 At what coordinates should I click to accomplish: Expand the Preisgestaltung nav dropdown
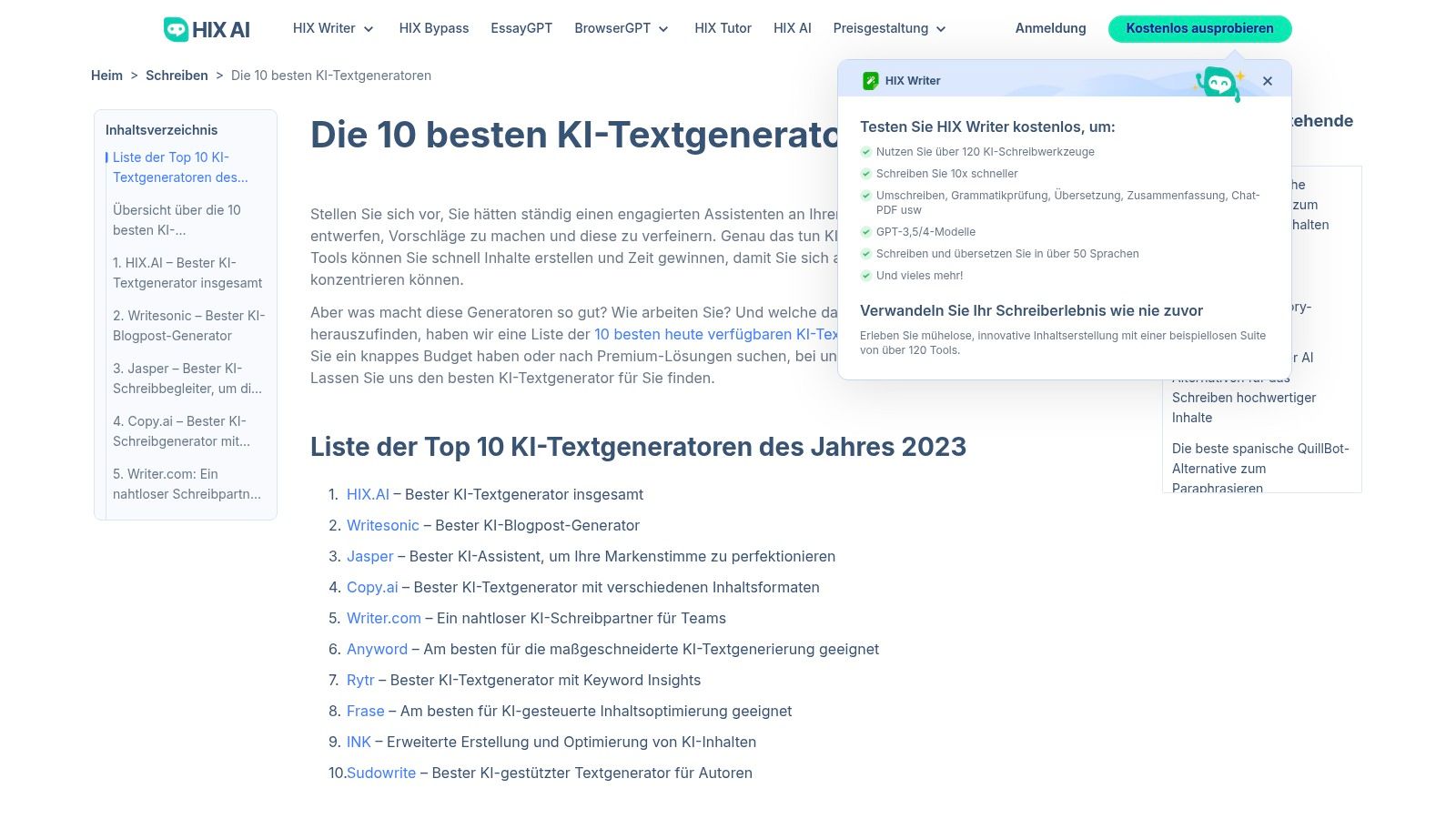890,28
